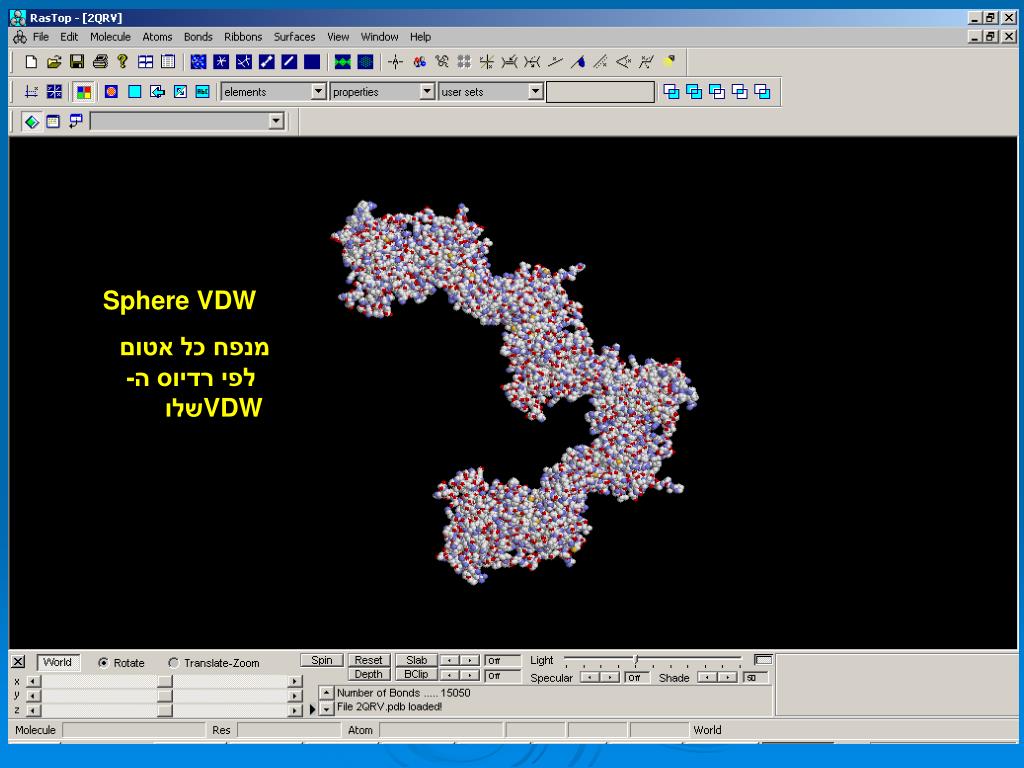Click the yellow question mark help icon
This screenshot has height=768, width=1024.
(x=122, y=62)
